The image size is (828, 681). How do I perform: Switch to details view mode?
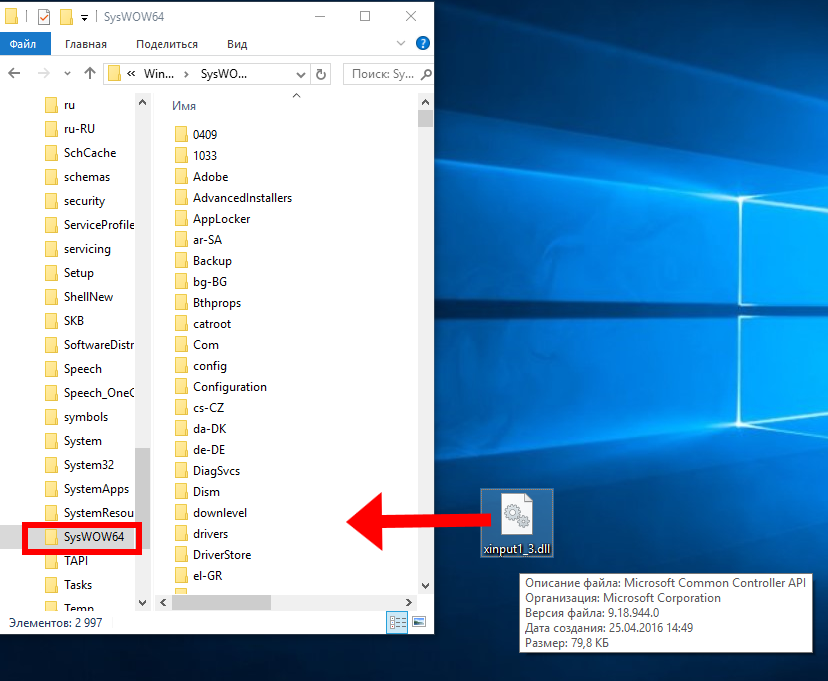[397, 622]
